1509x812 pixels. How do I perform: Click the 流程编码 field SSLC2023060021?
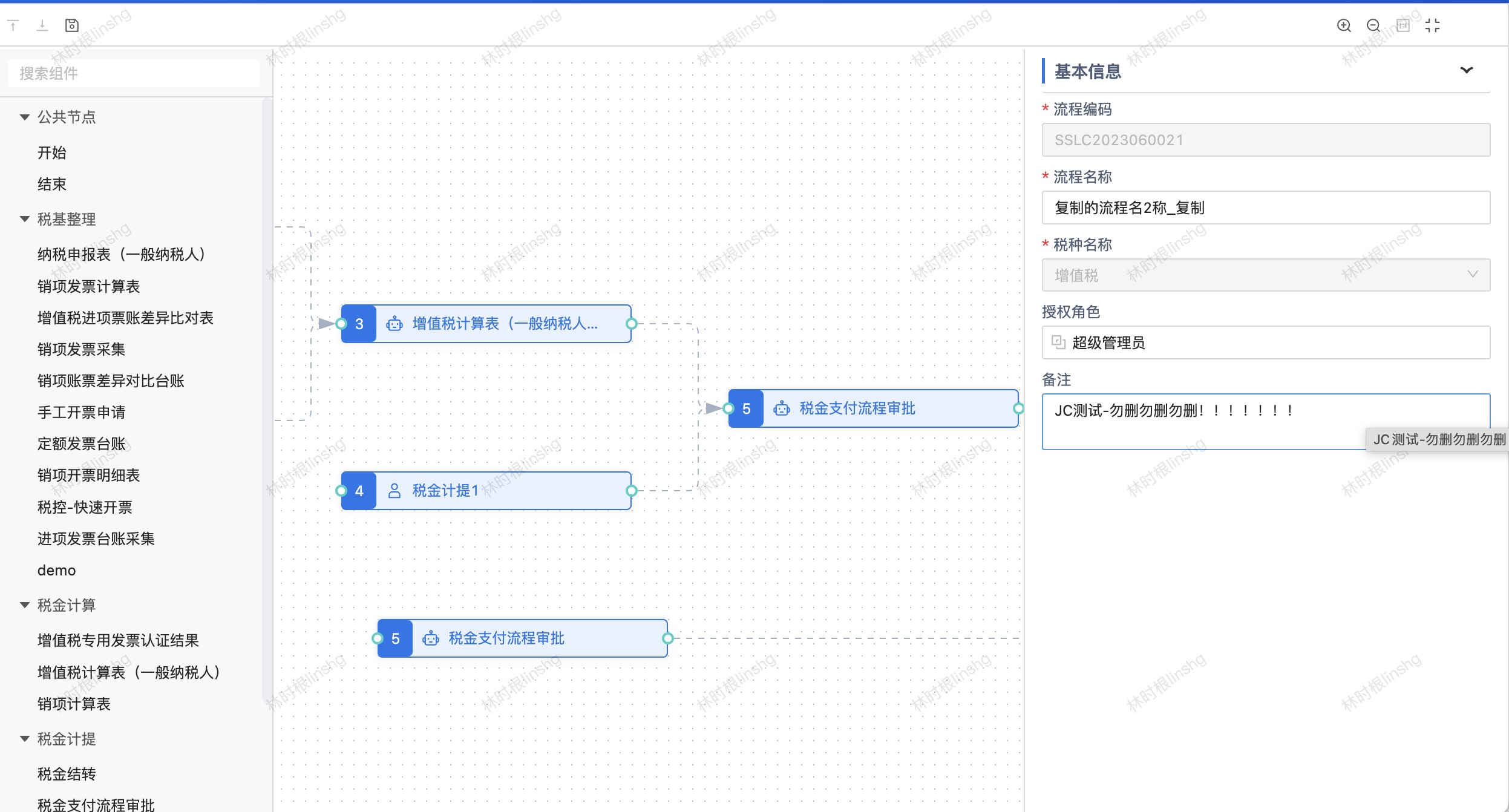tap(1266, 140)
